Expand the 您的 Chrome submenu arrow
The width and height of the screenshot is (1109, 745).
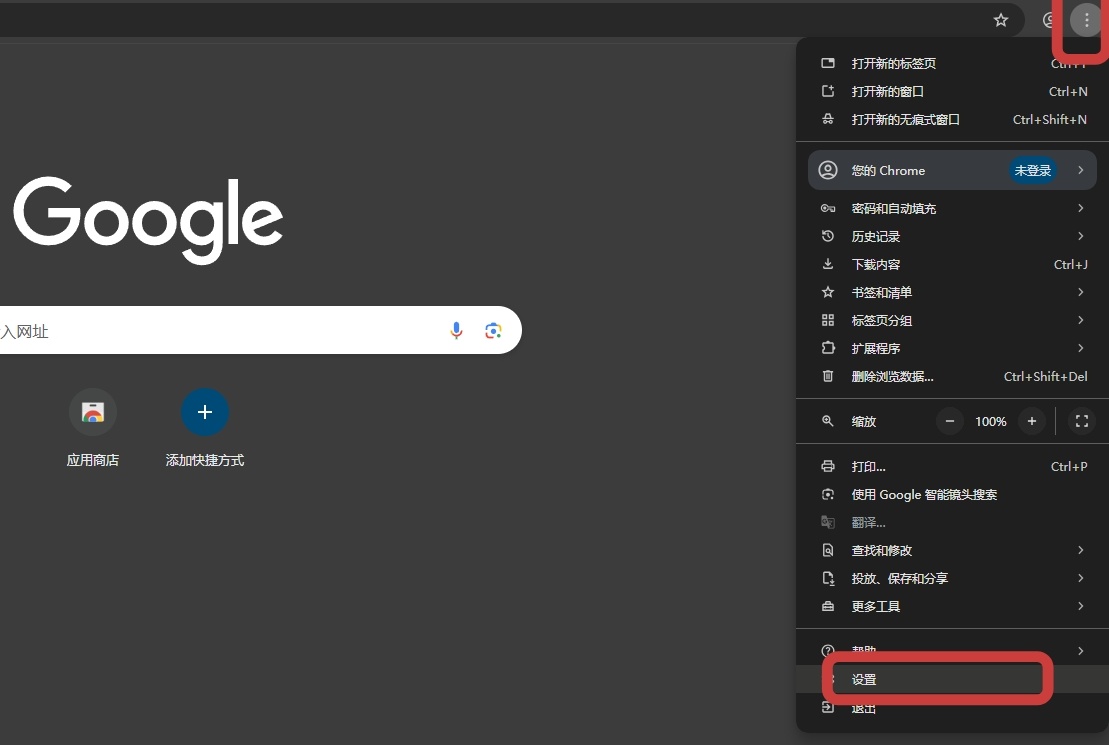click(1080, 170)
